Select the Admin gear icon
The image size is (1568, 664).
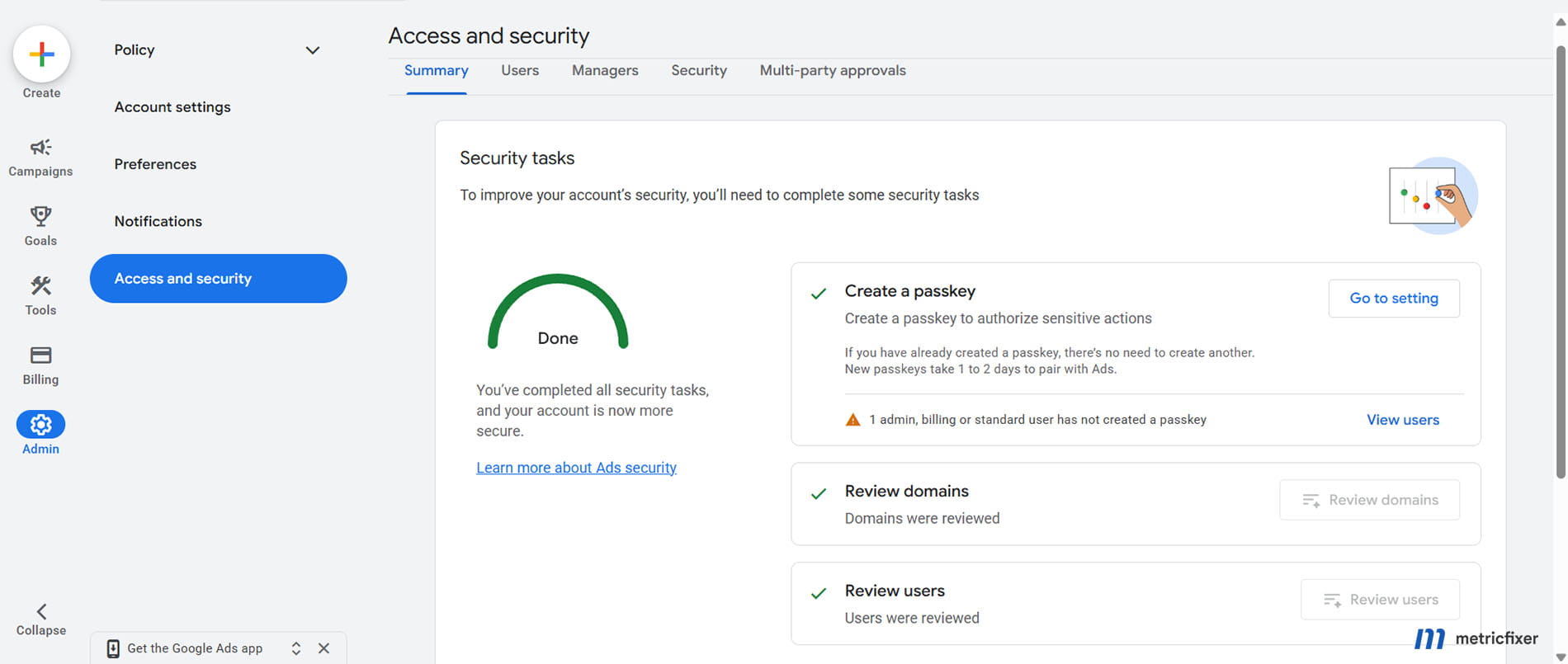[x=40, y=424]
